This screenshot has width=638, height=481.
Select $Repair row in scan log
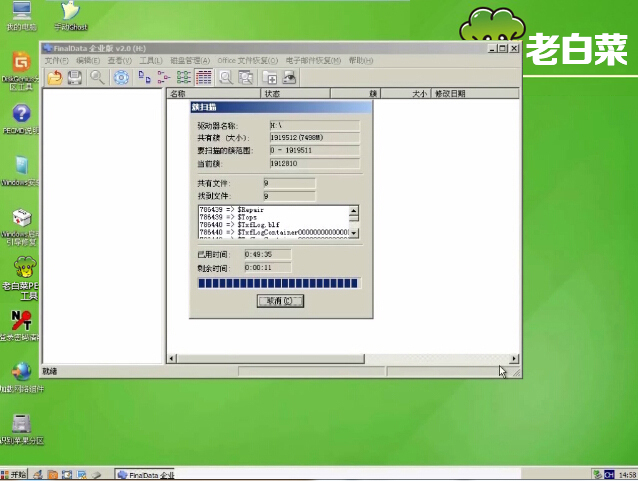pyautogui.click(x=273, y=210)
